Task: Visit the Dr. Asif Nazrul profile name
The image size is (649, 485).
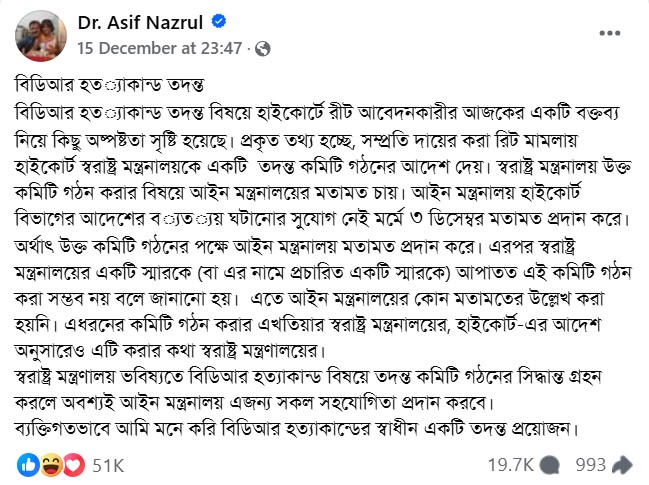Action: coord(135,21)
